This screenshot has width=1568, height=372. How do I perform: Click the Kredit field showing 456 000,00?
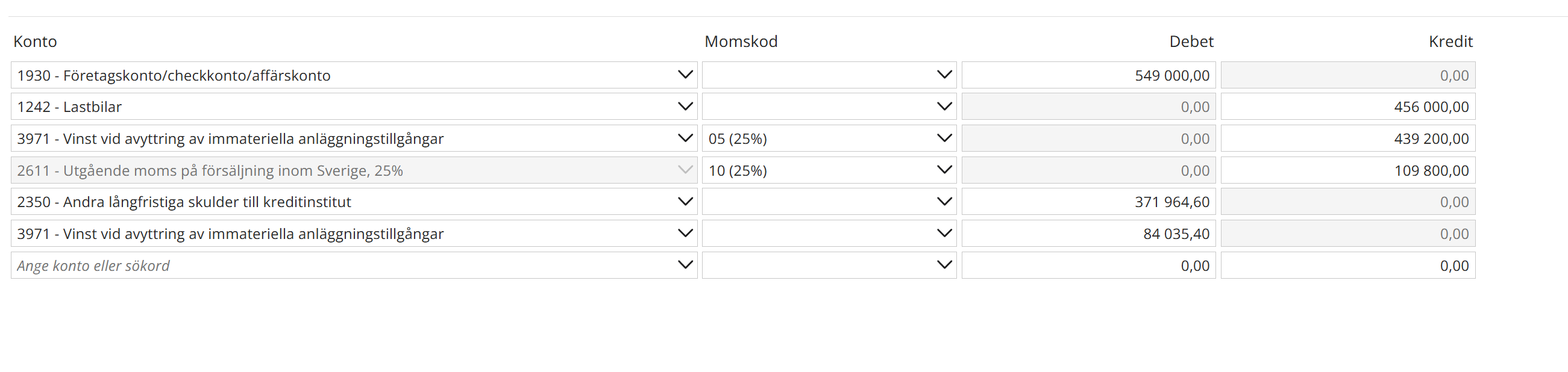pyautogui.click(x=1347, y=107)
